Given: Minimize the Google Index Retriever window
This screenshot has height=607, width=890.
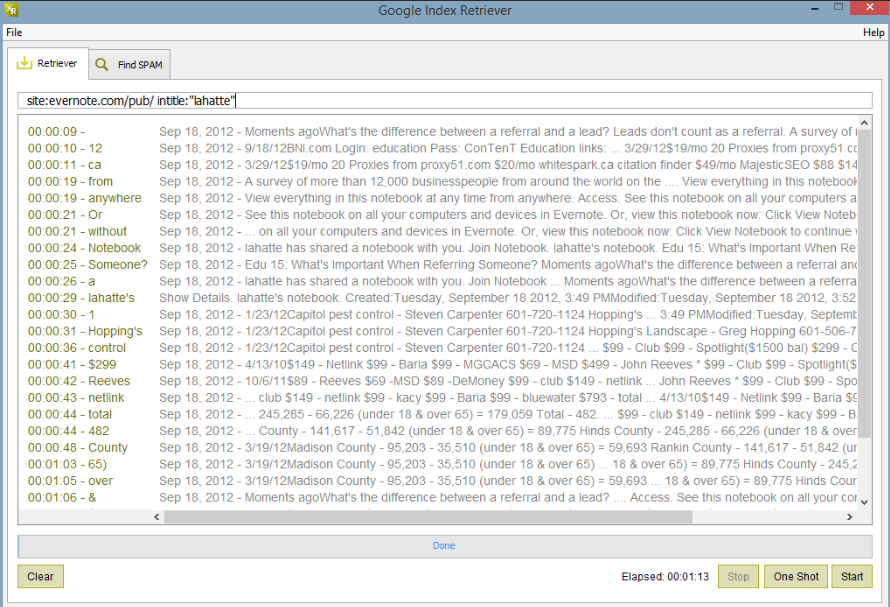Looking at the screenshot, I should [x=815, y=9].
